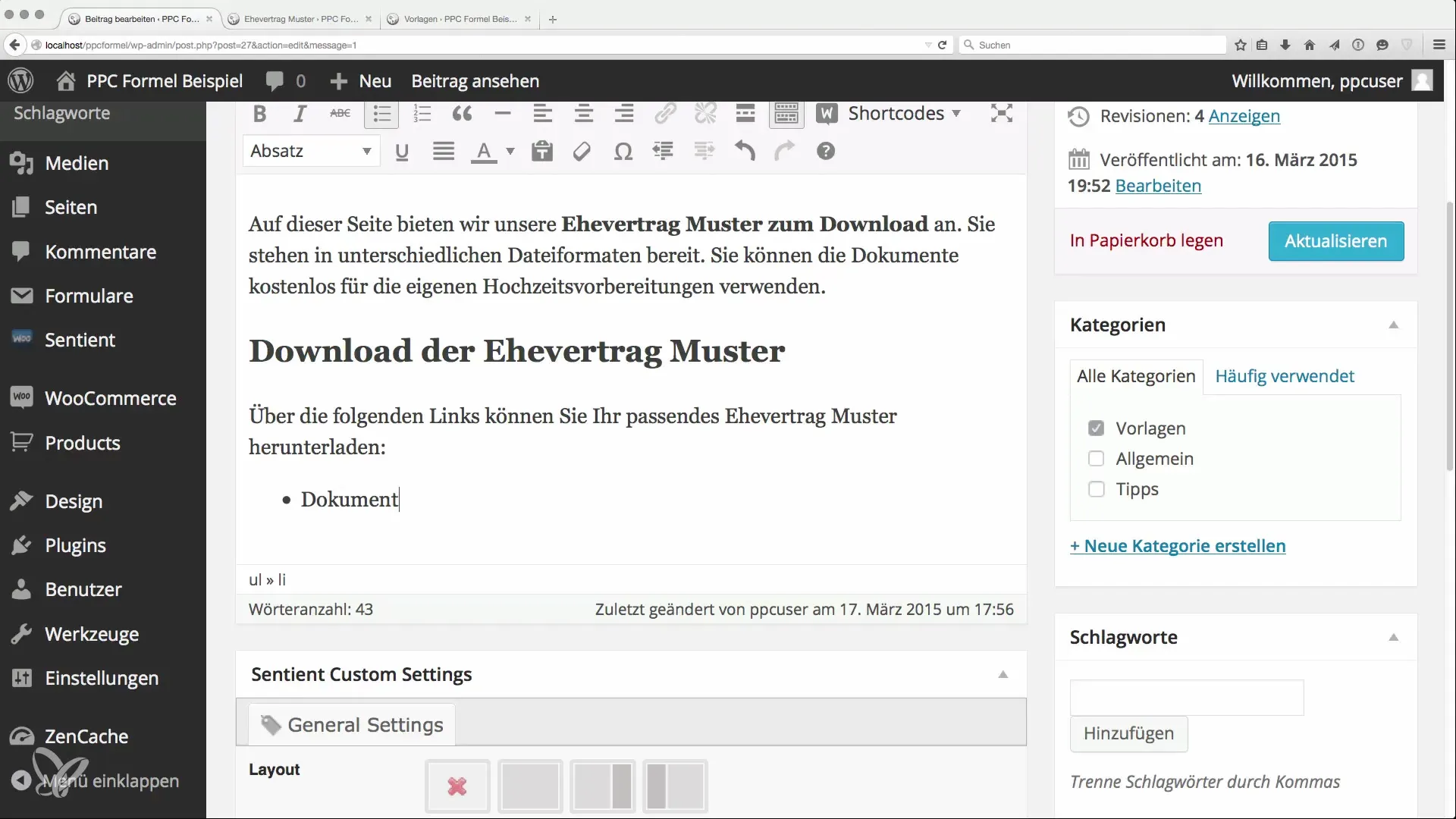Insert the Read More tag
Screen dimensions: 1456x819
[x=745, y=114]
